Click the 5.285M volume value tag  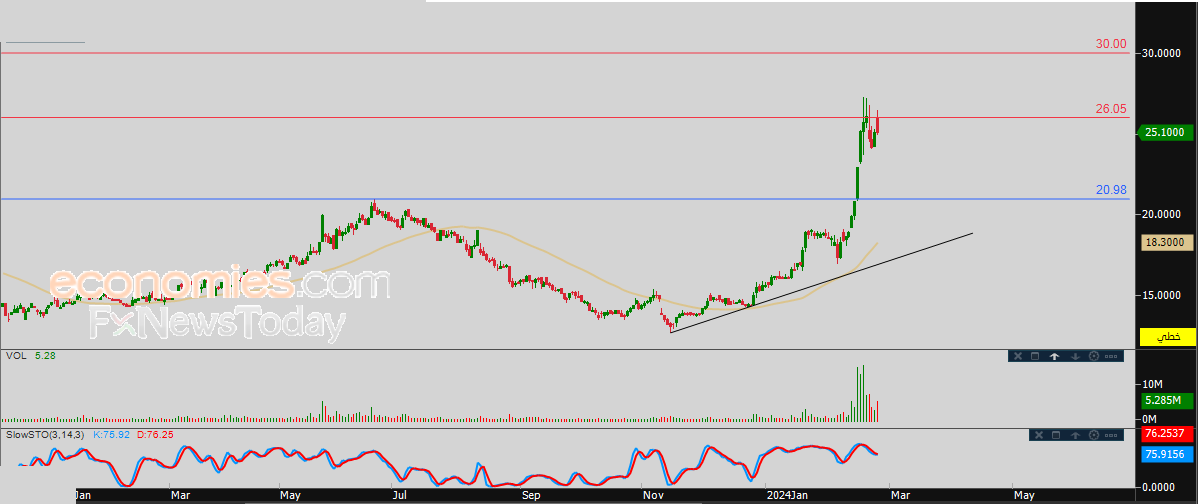pyautogui.click(x=1167, y=400)
